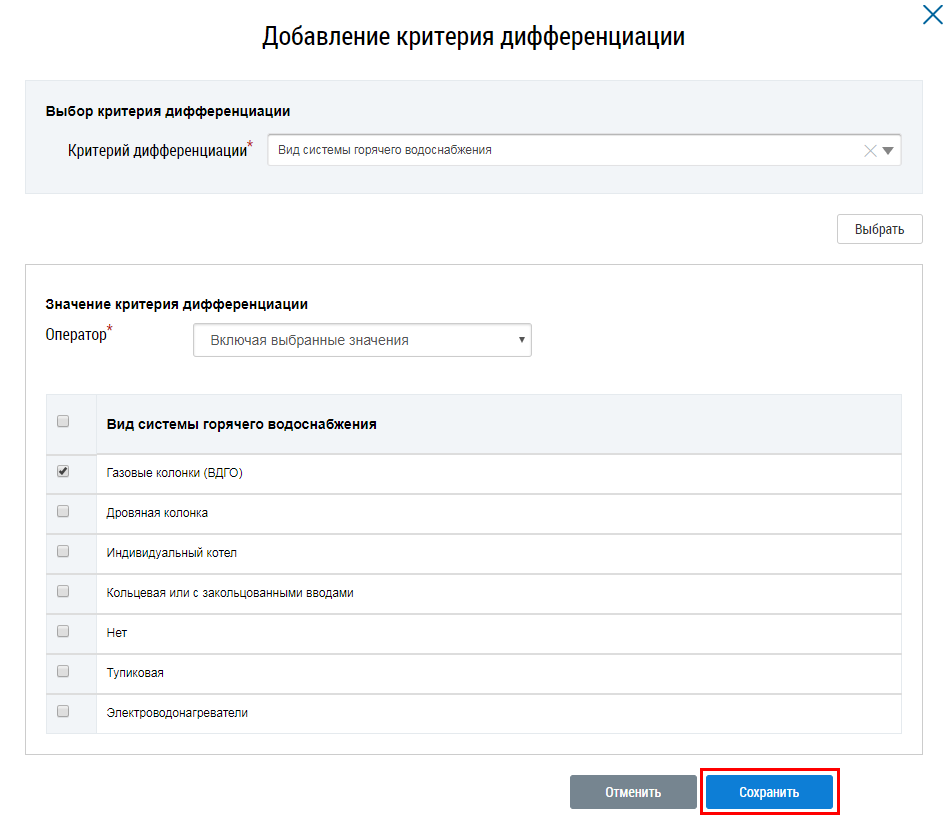Enable the Индивидуальный котел checkbox

pyautogui.click(x=63, y=552)
